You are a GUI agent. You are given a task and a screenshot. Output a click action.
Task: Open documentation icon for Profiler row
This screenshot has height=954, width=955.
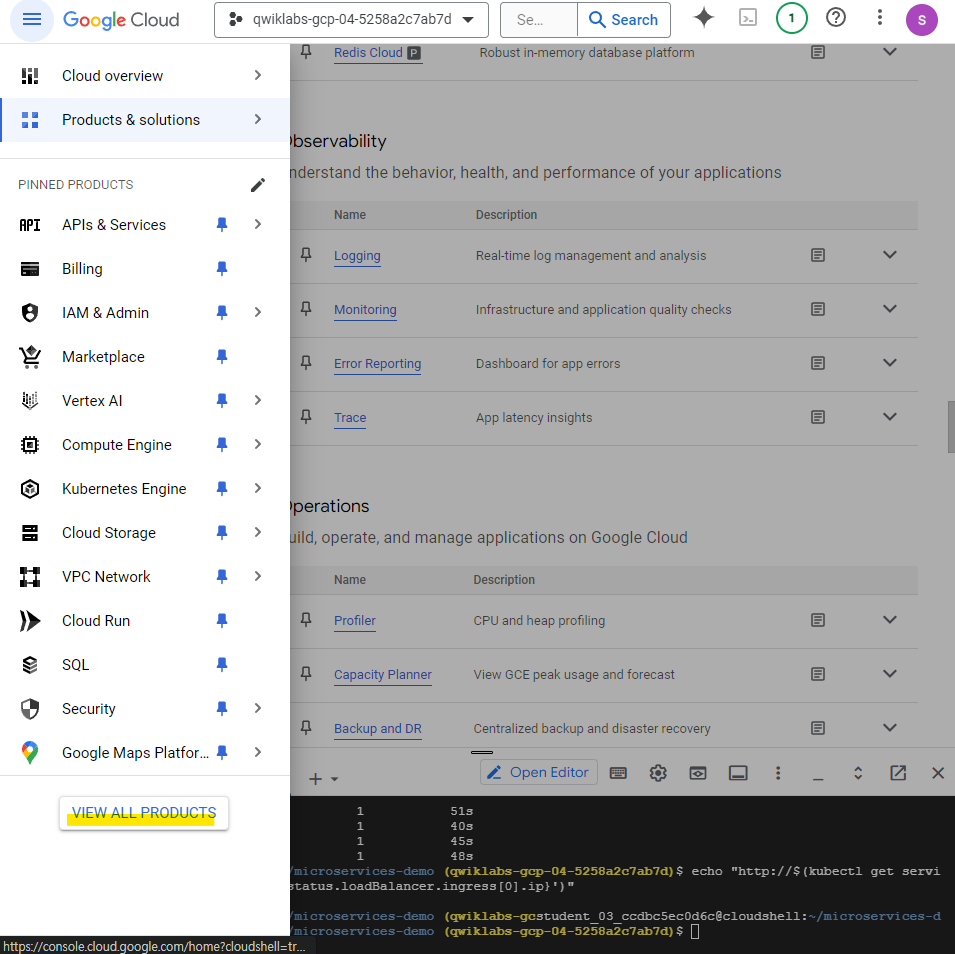click(x=818, y=620)
